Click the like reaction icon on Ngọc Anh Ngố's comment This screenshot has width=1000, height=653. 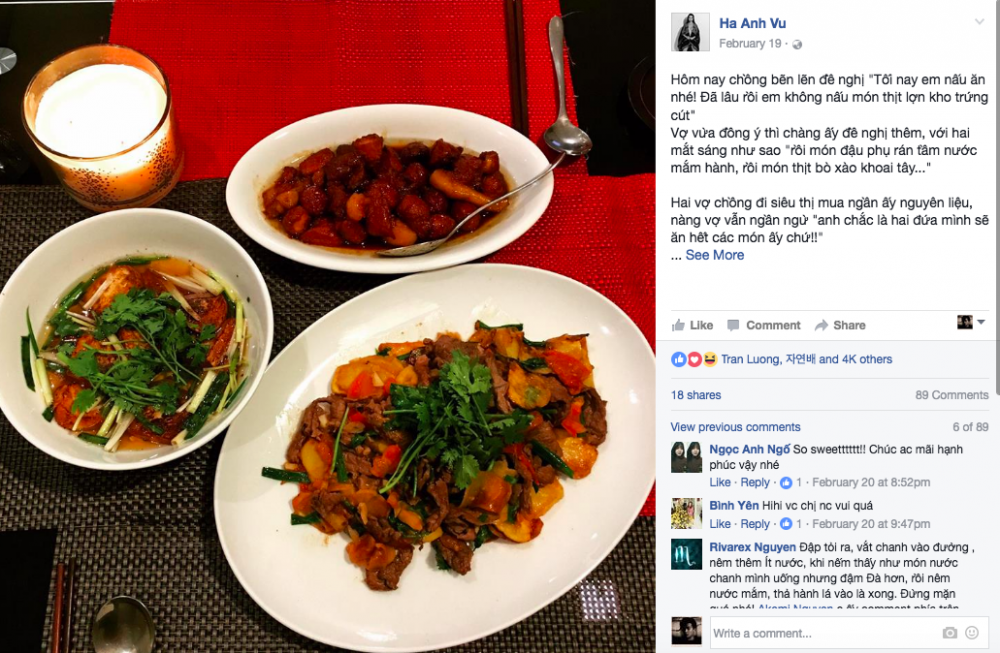786,483
